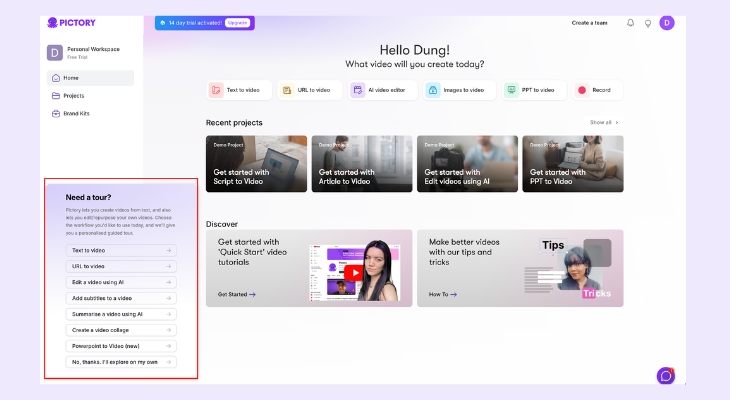Click the Upgrade button in trial banner
The height and width of the screenshot is (400, 730).
click(237, 22)
